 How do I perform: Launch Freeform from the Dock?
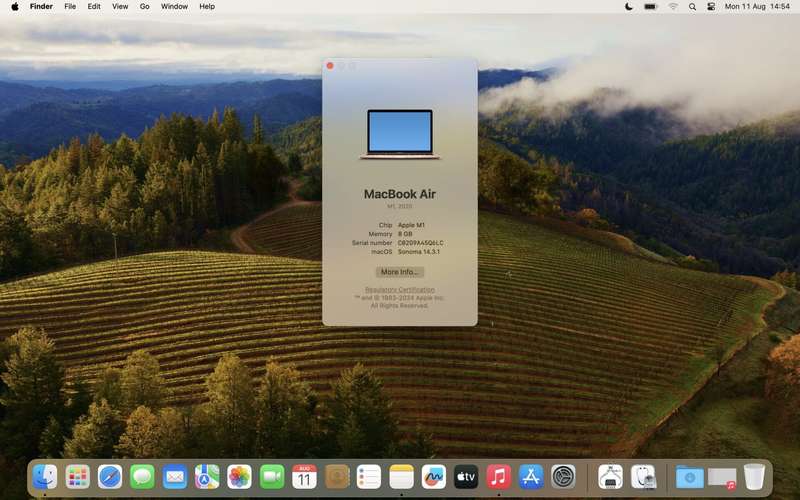(x=434, y=477)
